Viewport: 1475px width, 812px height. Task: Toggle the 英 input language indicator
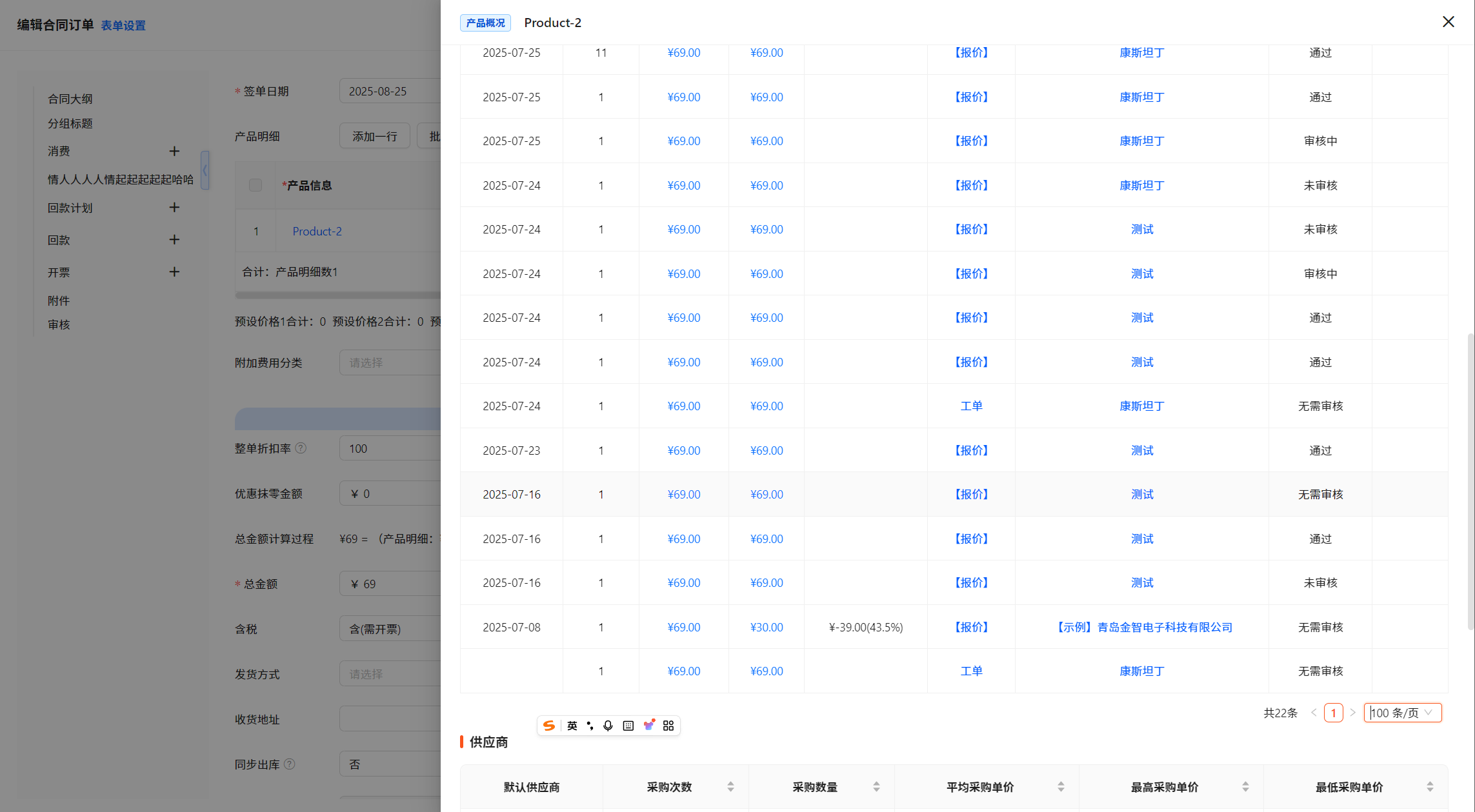tap(572, 726)
